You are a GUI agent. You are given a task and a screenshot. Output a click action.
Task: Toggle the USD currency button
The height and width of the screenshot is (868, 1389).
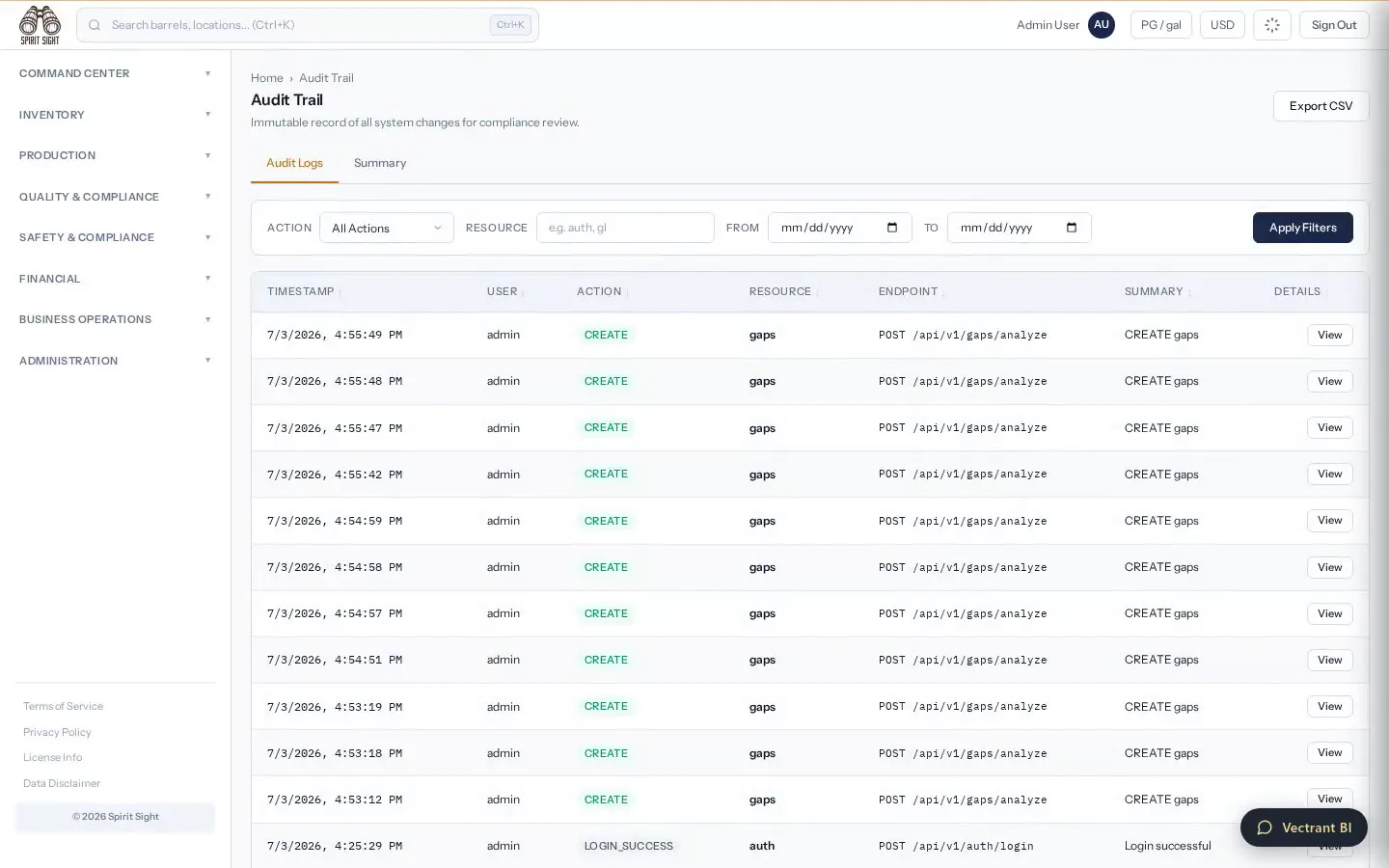pos(1222,25)
